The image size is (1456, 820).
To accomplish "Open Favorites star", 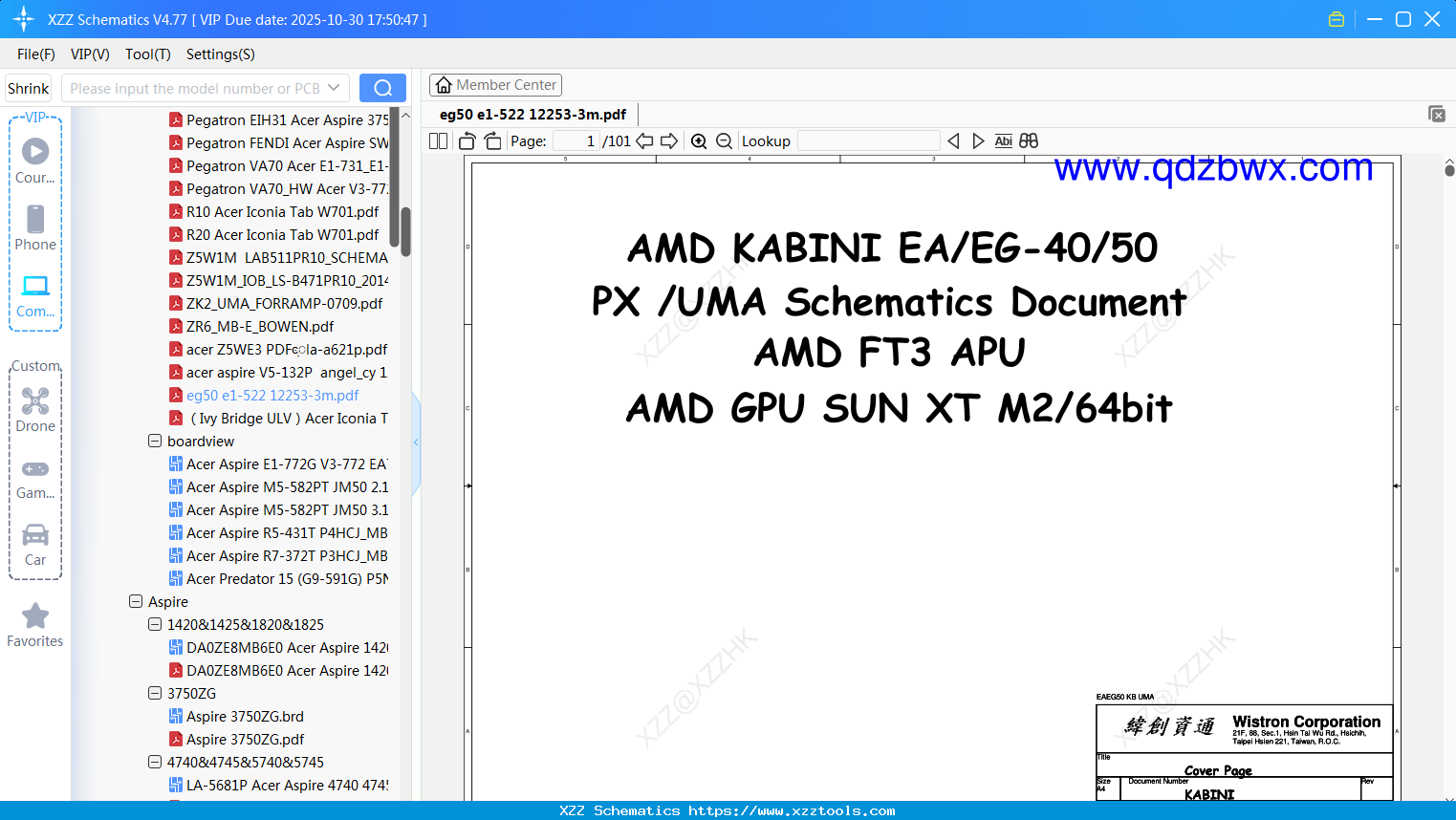I will [x=35, y=626].
